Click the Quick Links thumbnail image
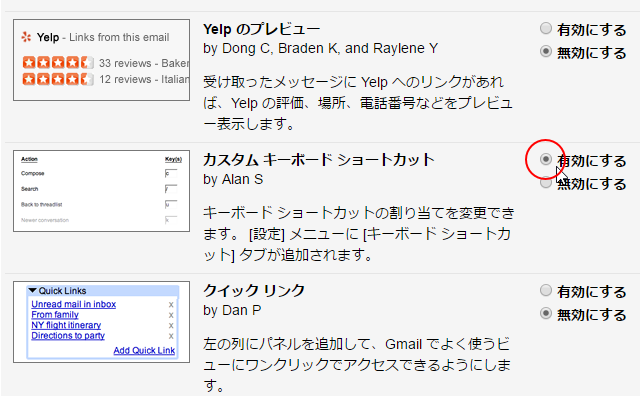 coord(102,322)
